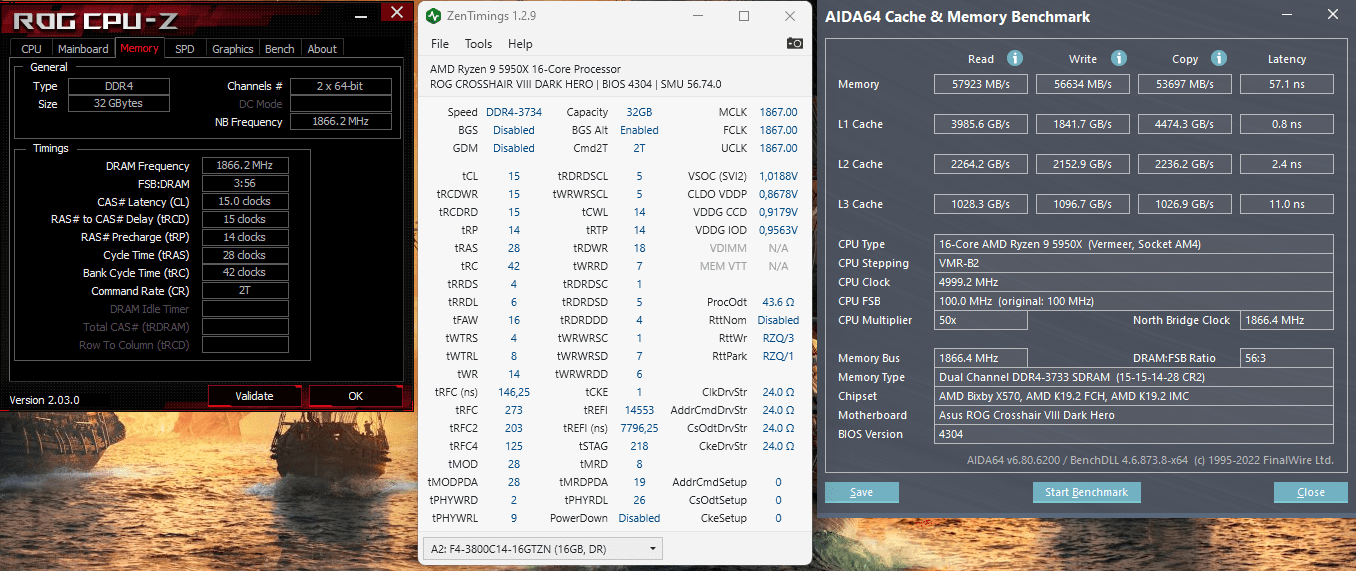Screen dimensions: 1356x571
Task: Open the About tab in CPU-Z
Action: coord(322,48)
